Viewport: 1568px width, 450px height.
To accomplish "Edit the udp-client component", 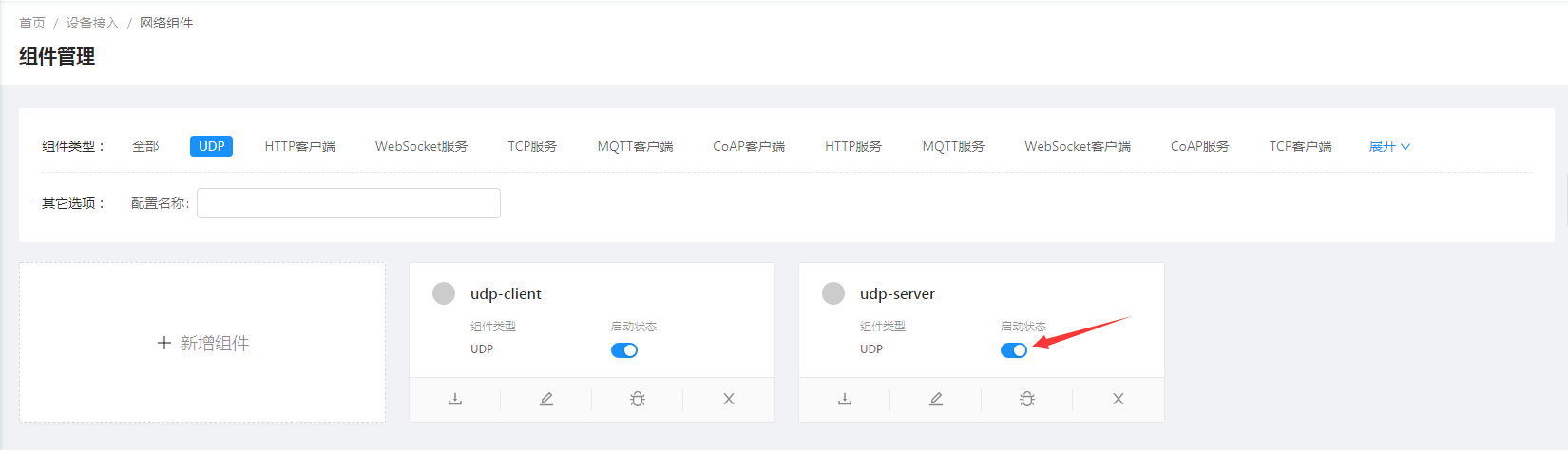I will point(546,400).
